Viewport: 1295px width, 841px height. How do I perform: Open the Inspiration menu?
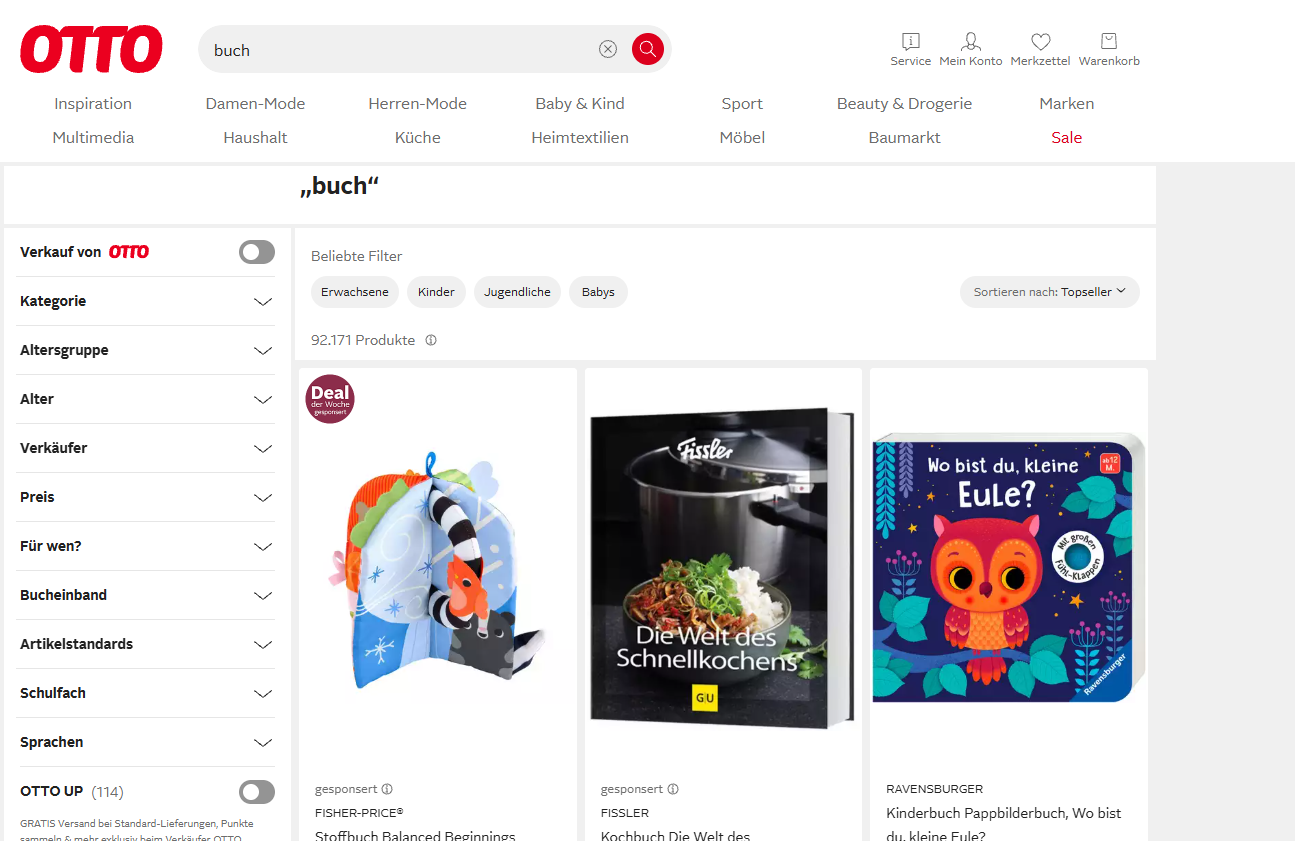click(x=93, y=104)
